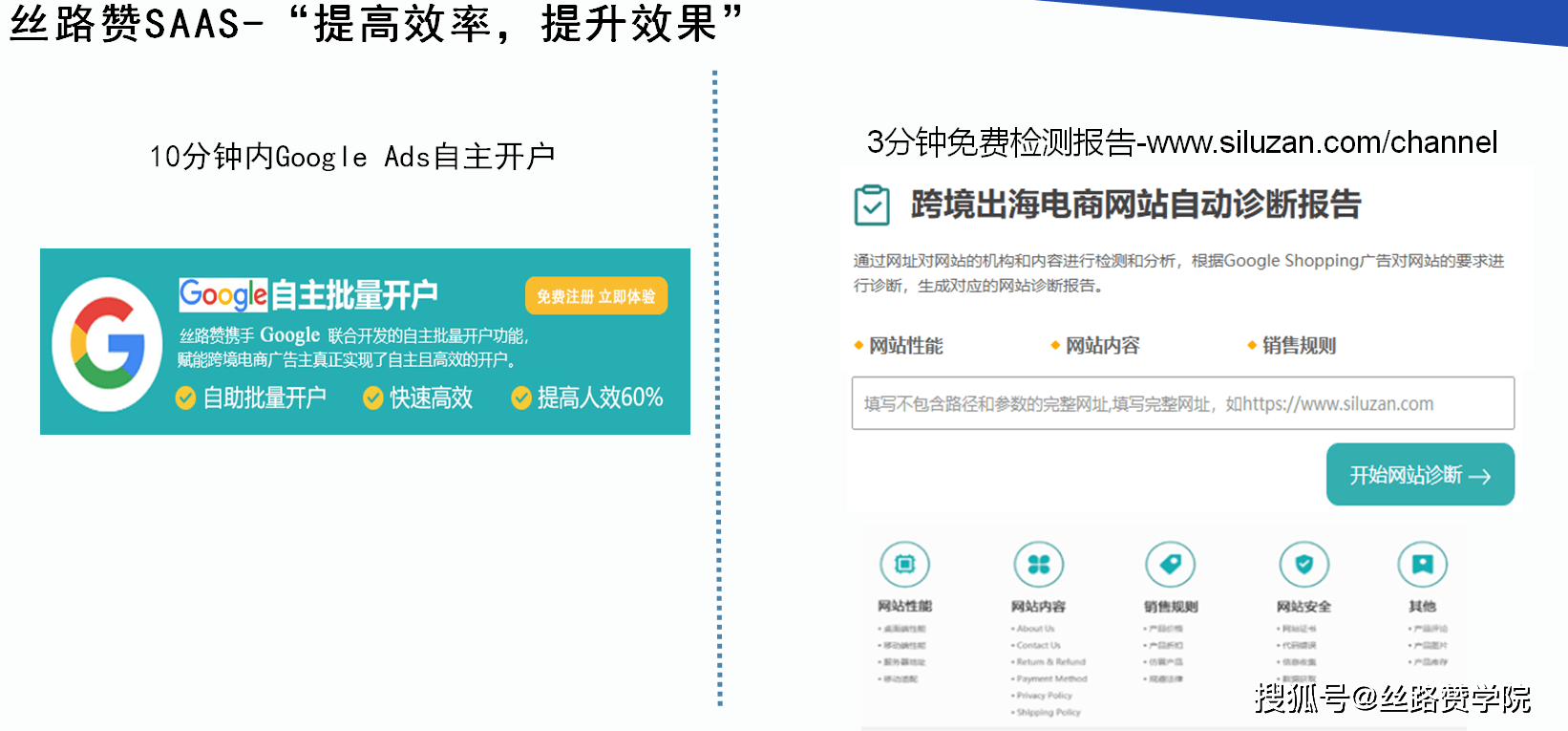Viewport: 1568px width, 731px height.
Task: Click the website URL input field
Action: click(x=1183, y=403)
